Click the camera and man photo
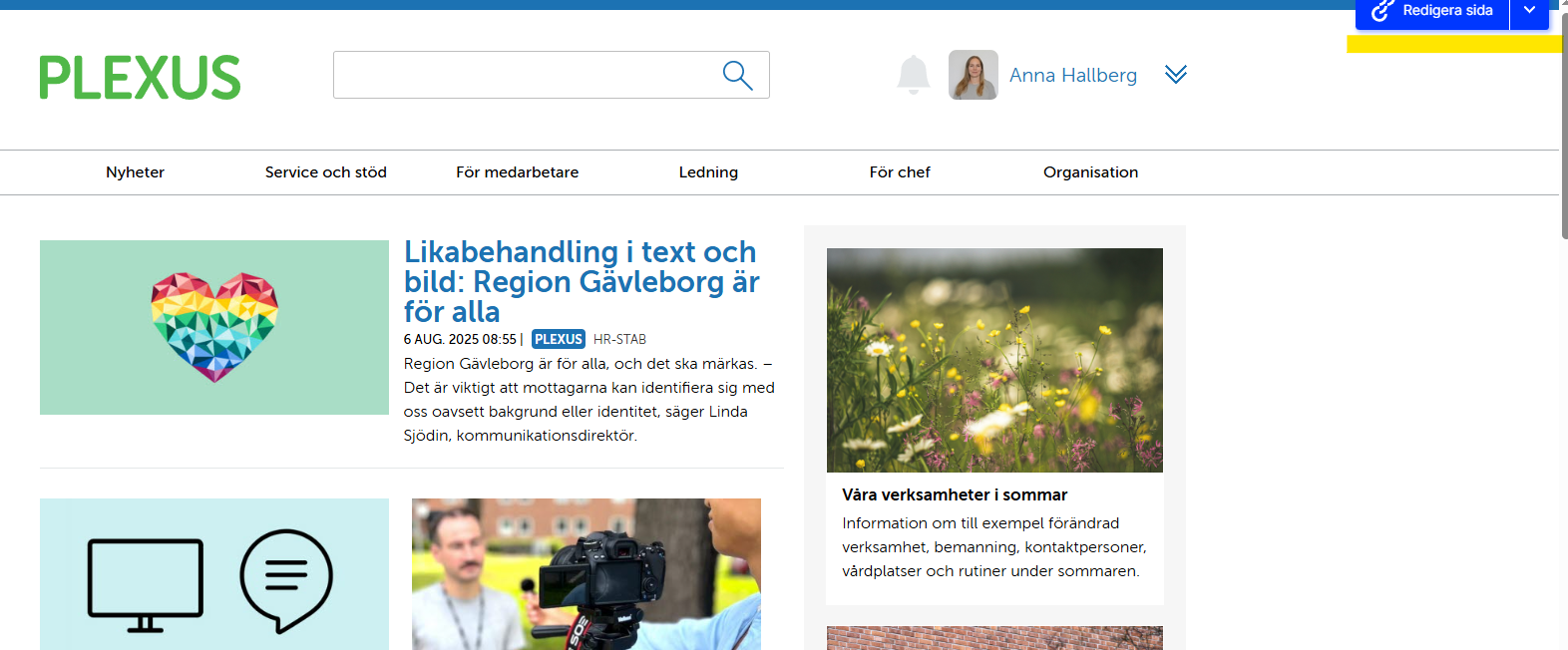This screenshot has height=650, width=1568. click(587, 574)
